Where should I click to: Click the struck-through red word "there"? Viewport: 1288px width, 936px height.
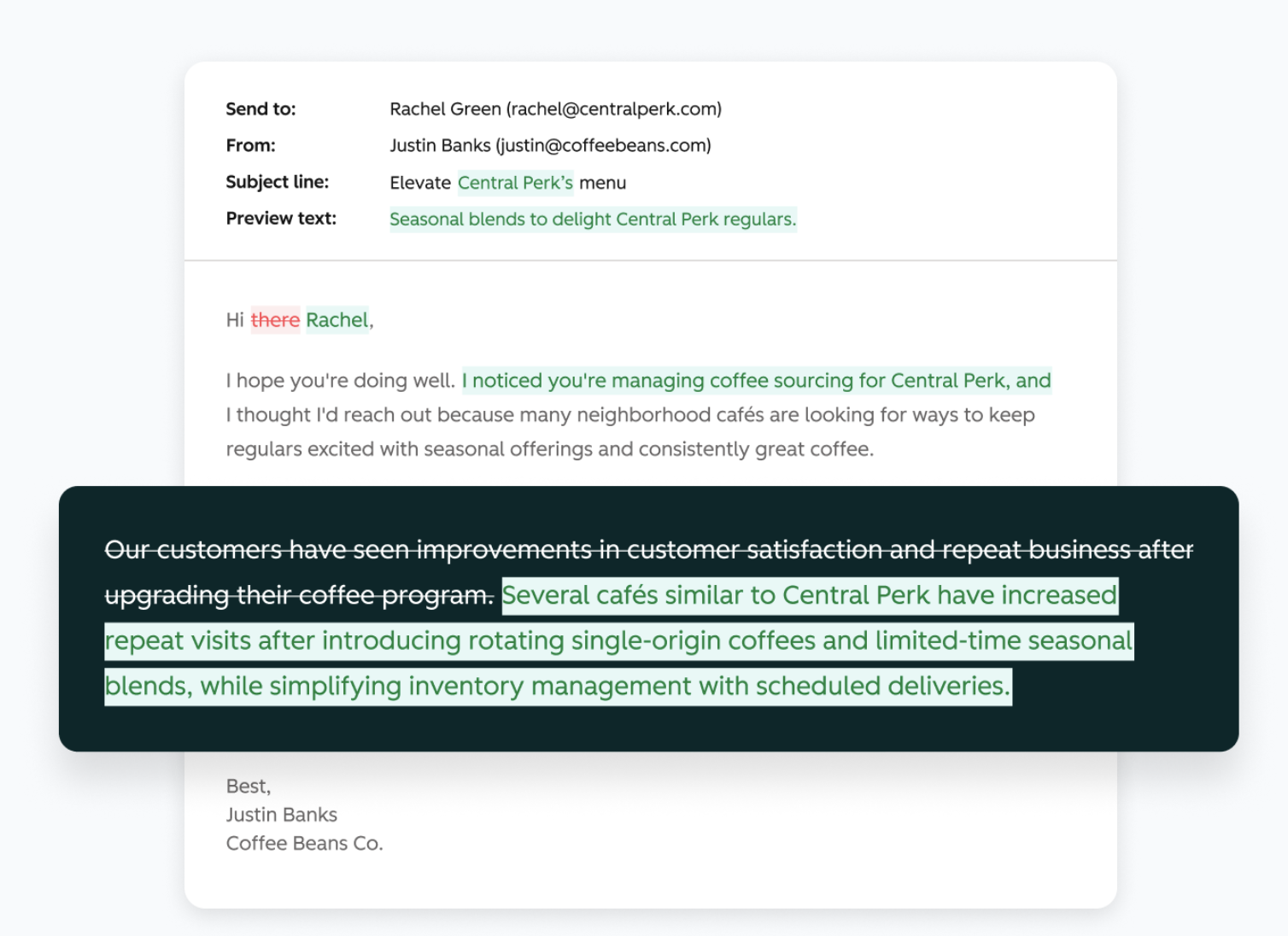tap(275, 320)
